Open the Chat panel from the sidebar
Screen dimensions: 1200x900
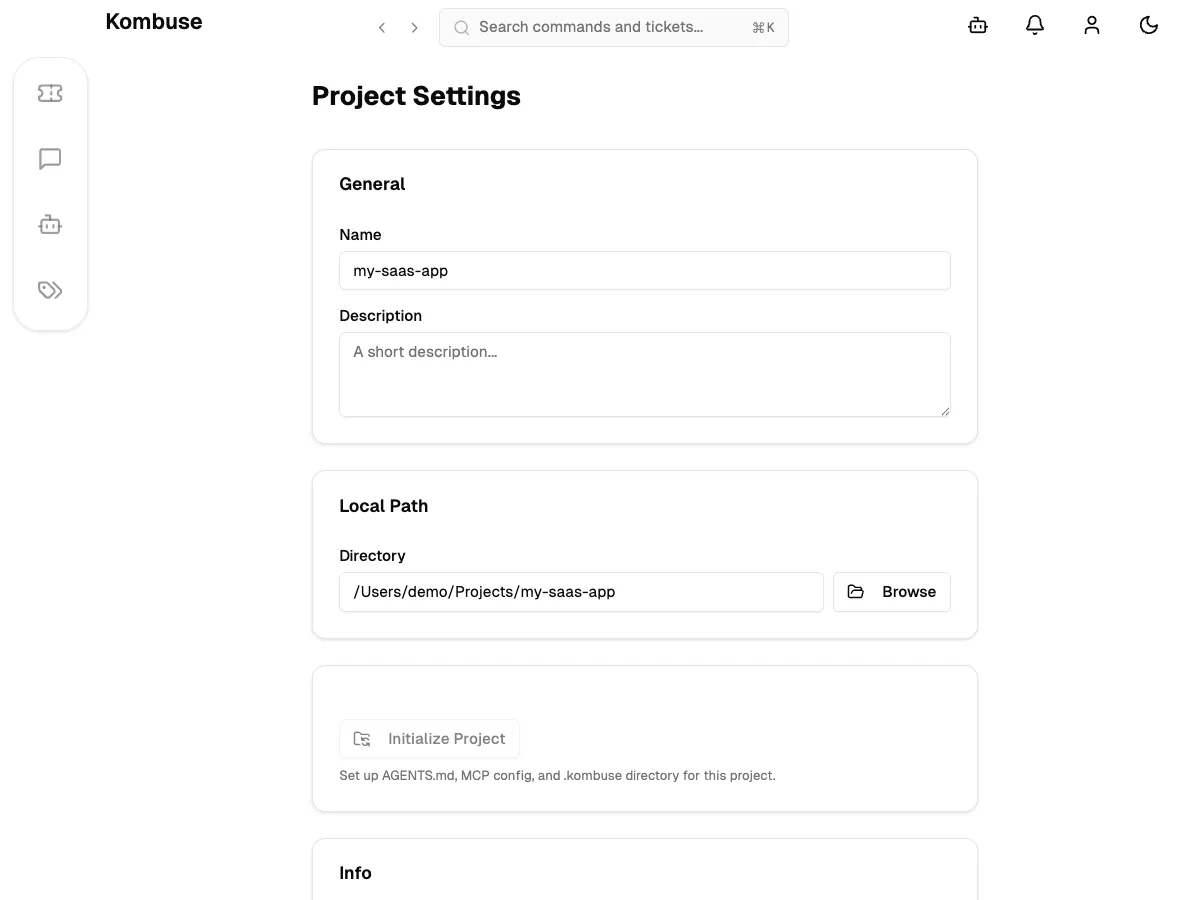point(50,158)
